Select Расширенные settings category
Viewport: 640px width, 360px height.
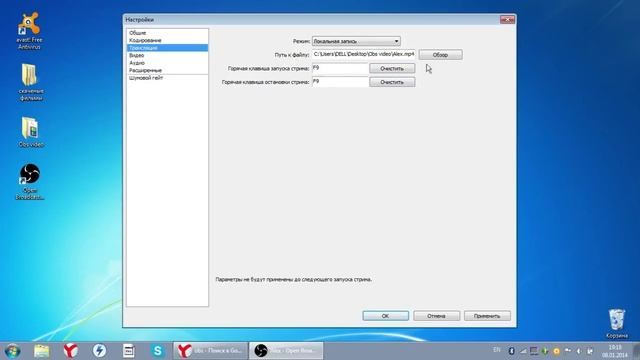click(167, 70)
